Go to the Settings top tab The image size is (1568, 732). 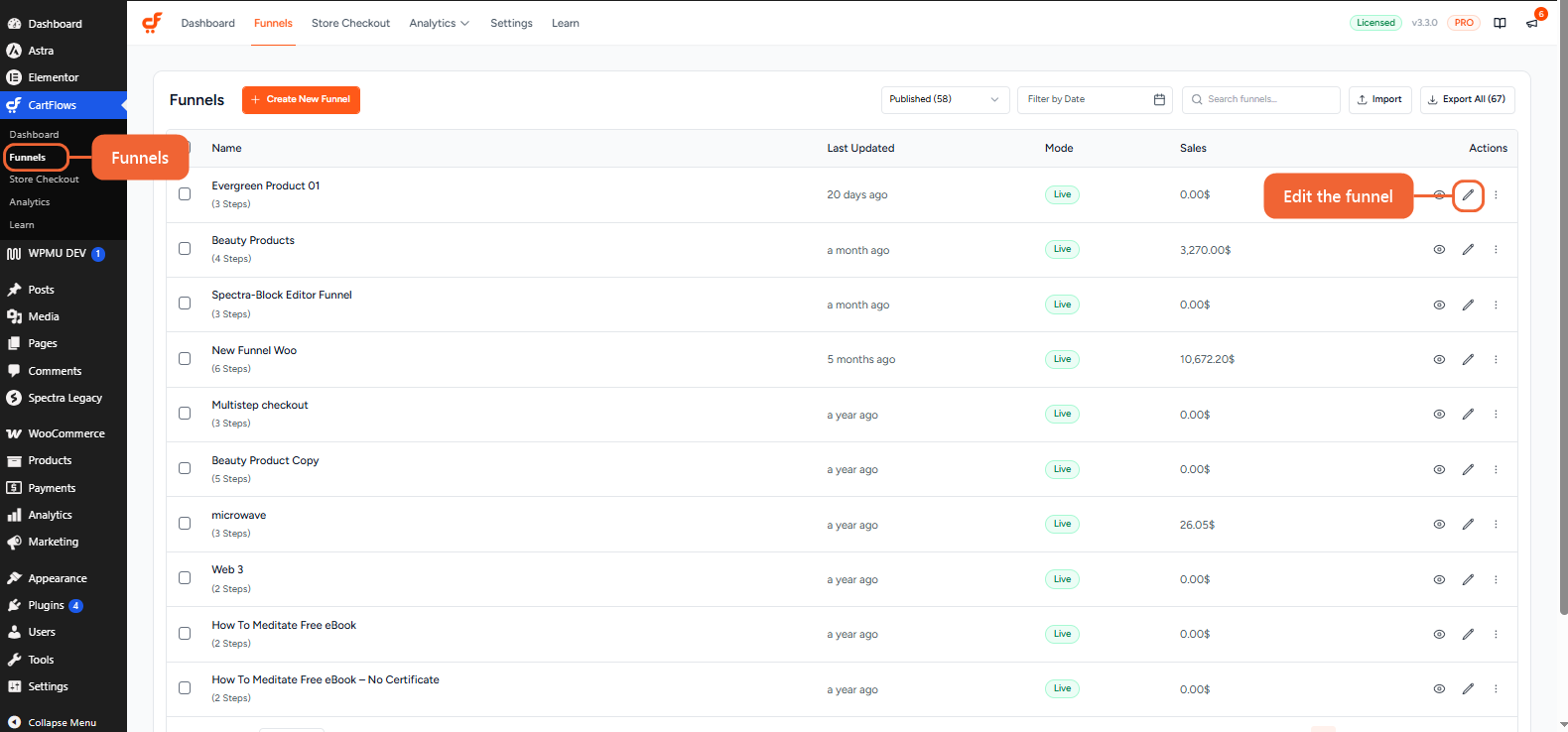[x=511, y=23]
